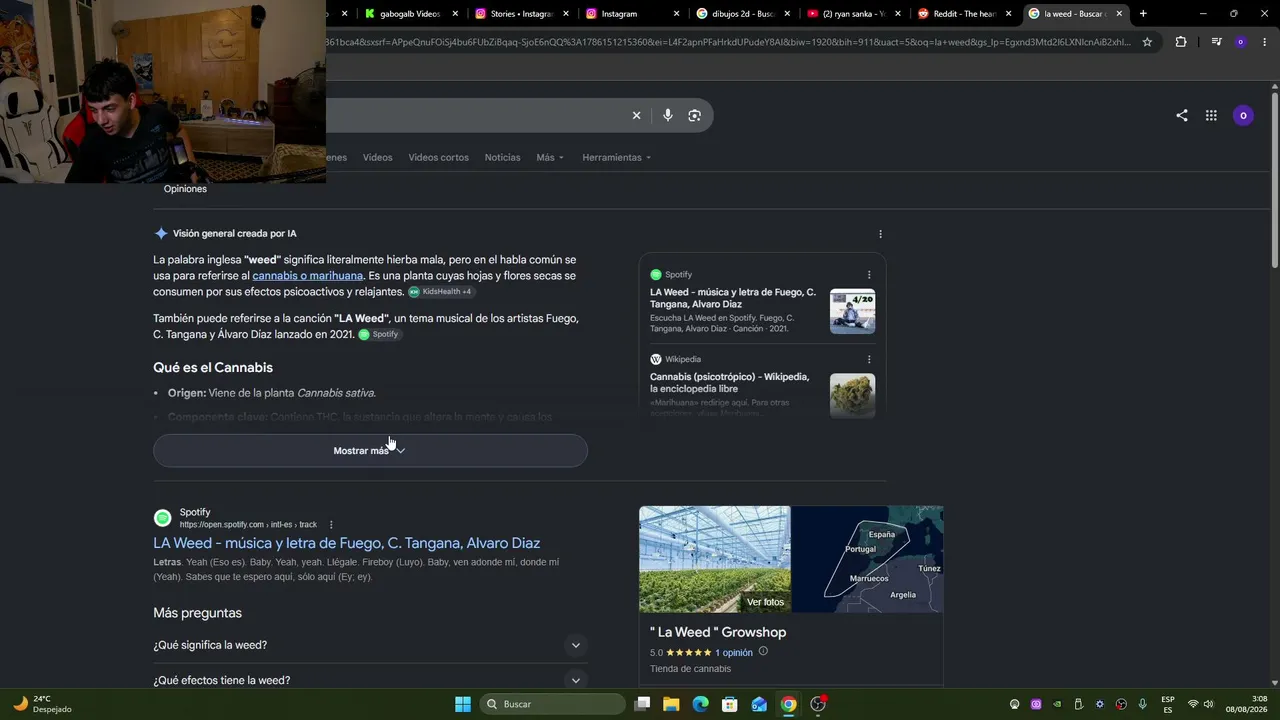Open the browser extensions menu
The width and height of the screenshot is (1280, 720).
click(x=1181, y=42)
